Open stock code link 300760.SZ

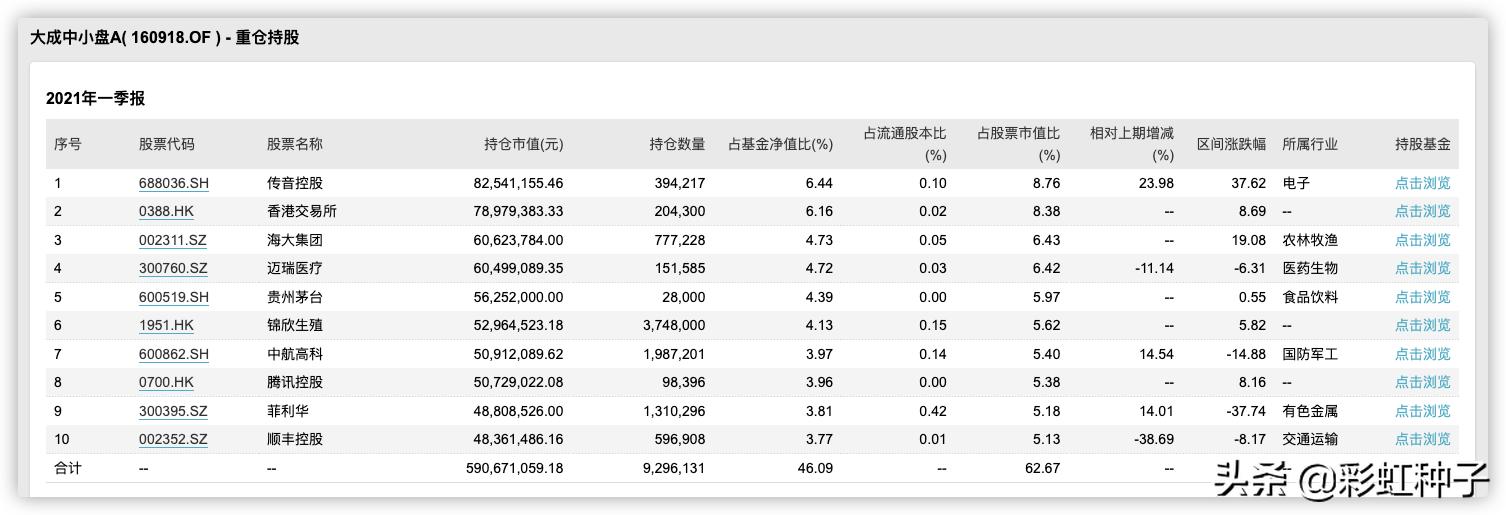point(173,268)
